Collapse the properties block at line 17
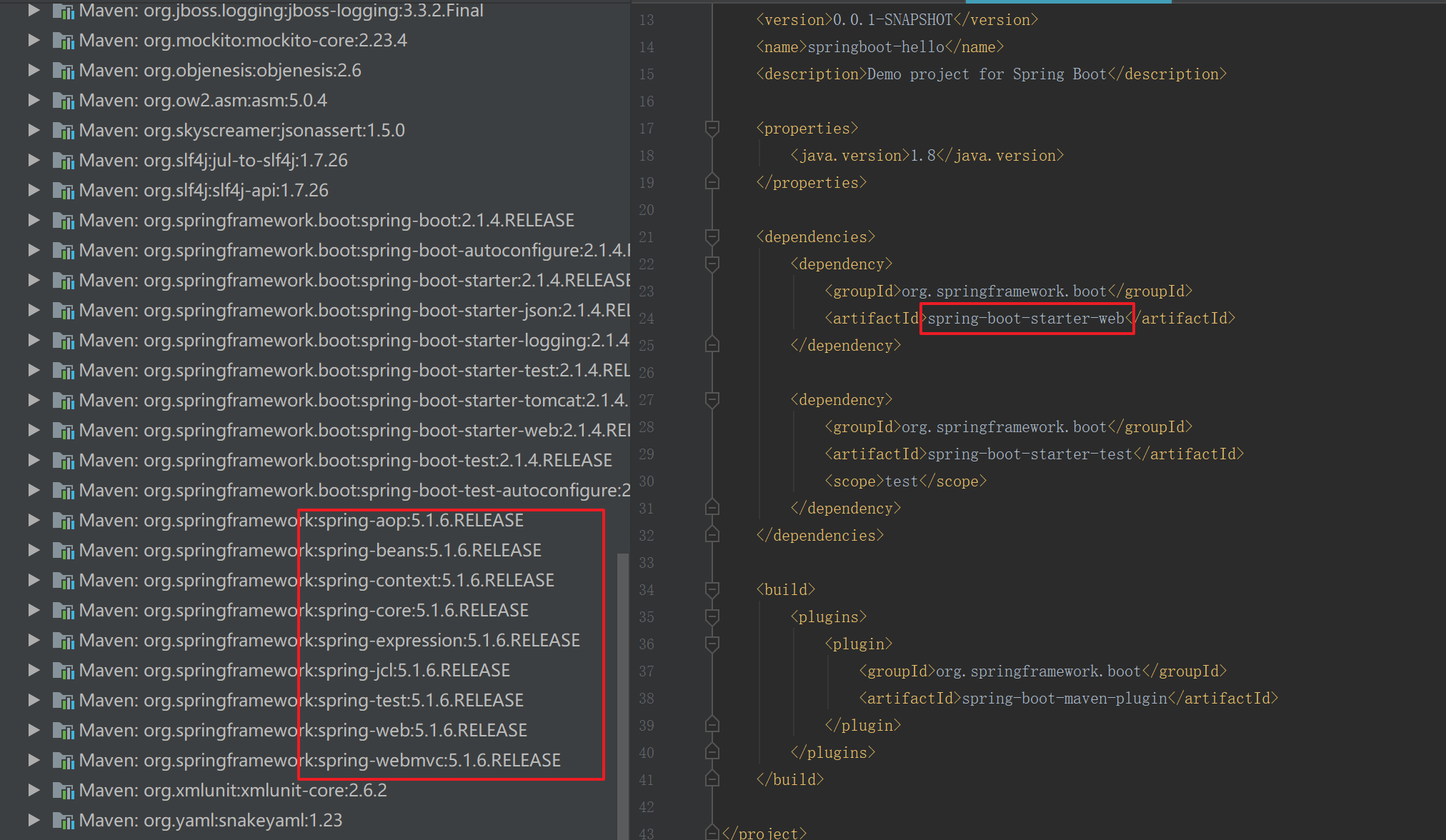The width and height of the screenshot is (1446, 840). click(712, 129)
